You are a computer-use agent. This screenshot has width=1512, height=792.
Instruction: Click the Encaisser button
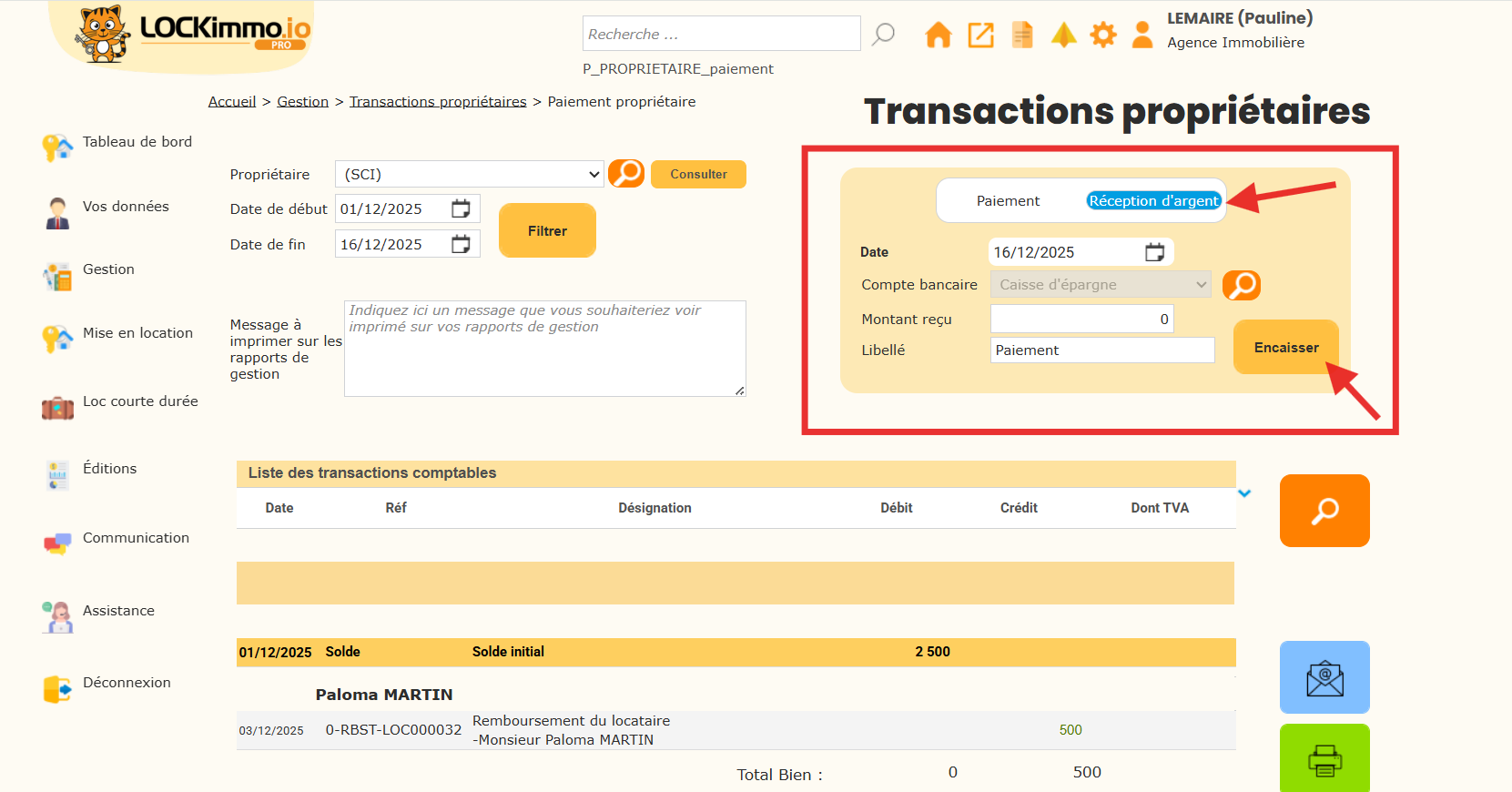tap(1285, 348)
